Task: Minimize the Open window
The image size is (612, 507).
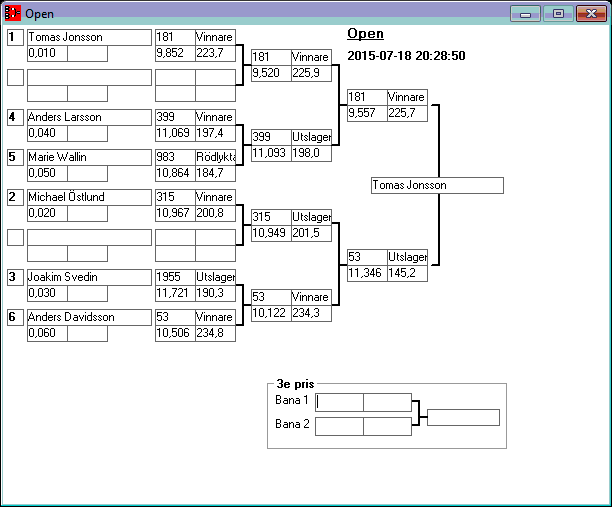Action: point(524,14)
